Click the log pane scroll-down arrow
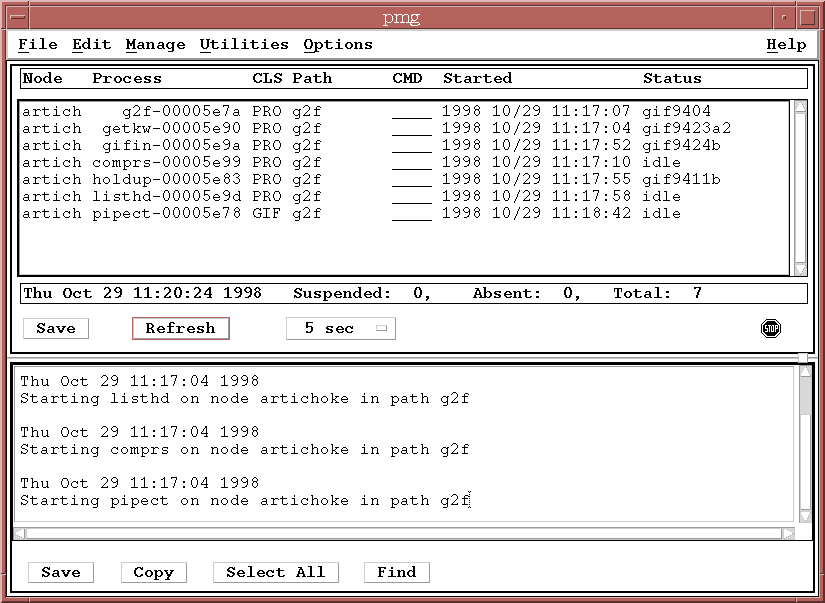Screen dimensions: 825x603 806,517
